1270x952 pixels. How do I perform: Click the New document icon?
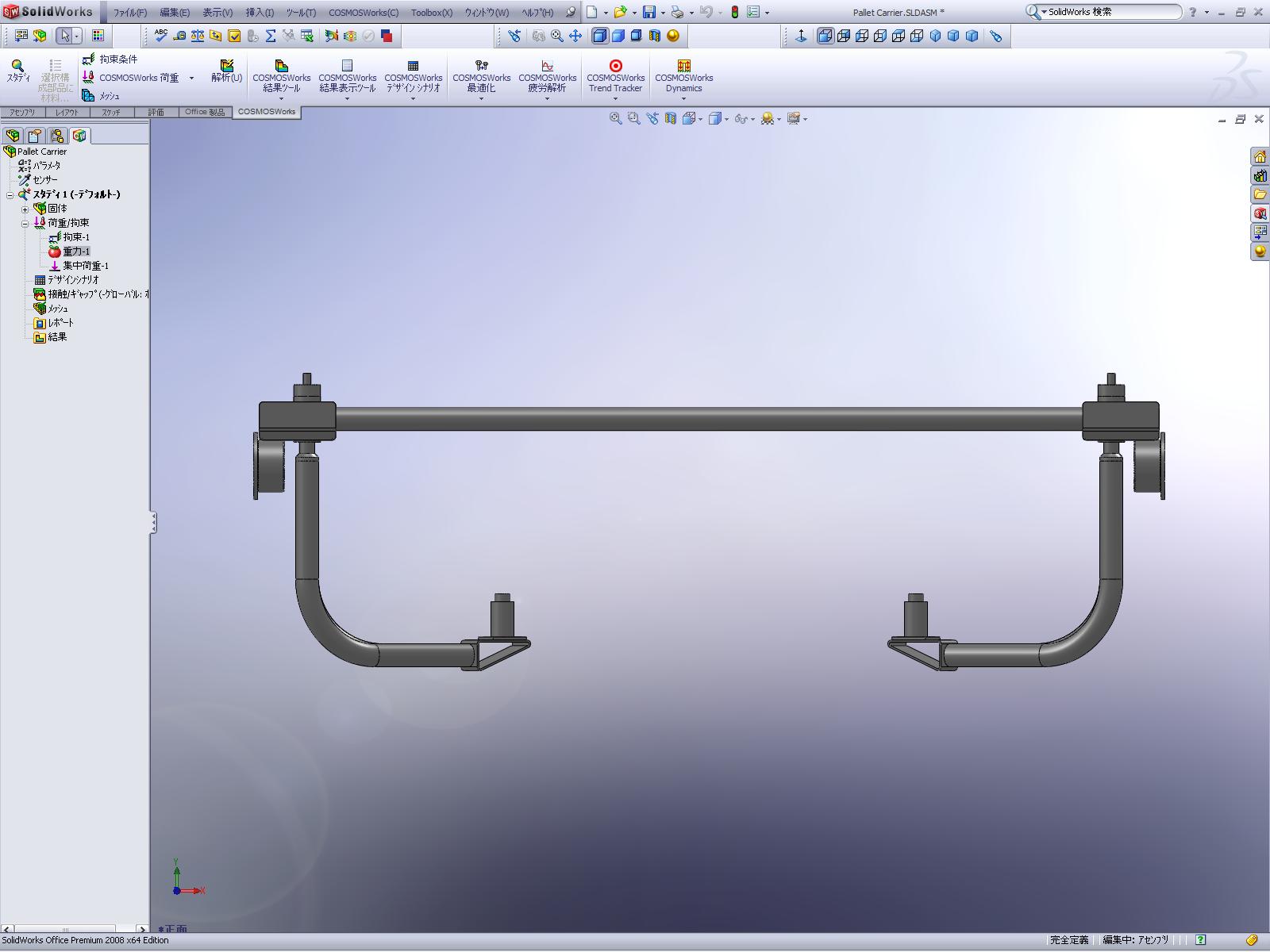[591, 12]
